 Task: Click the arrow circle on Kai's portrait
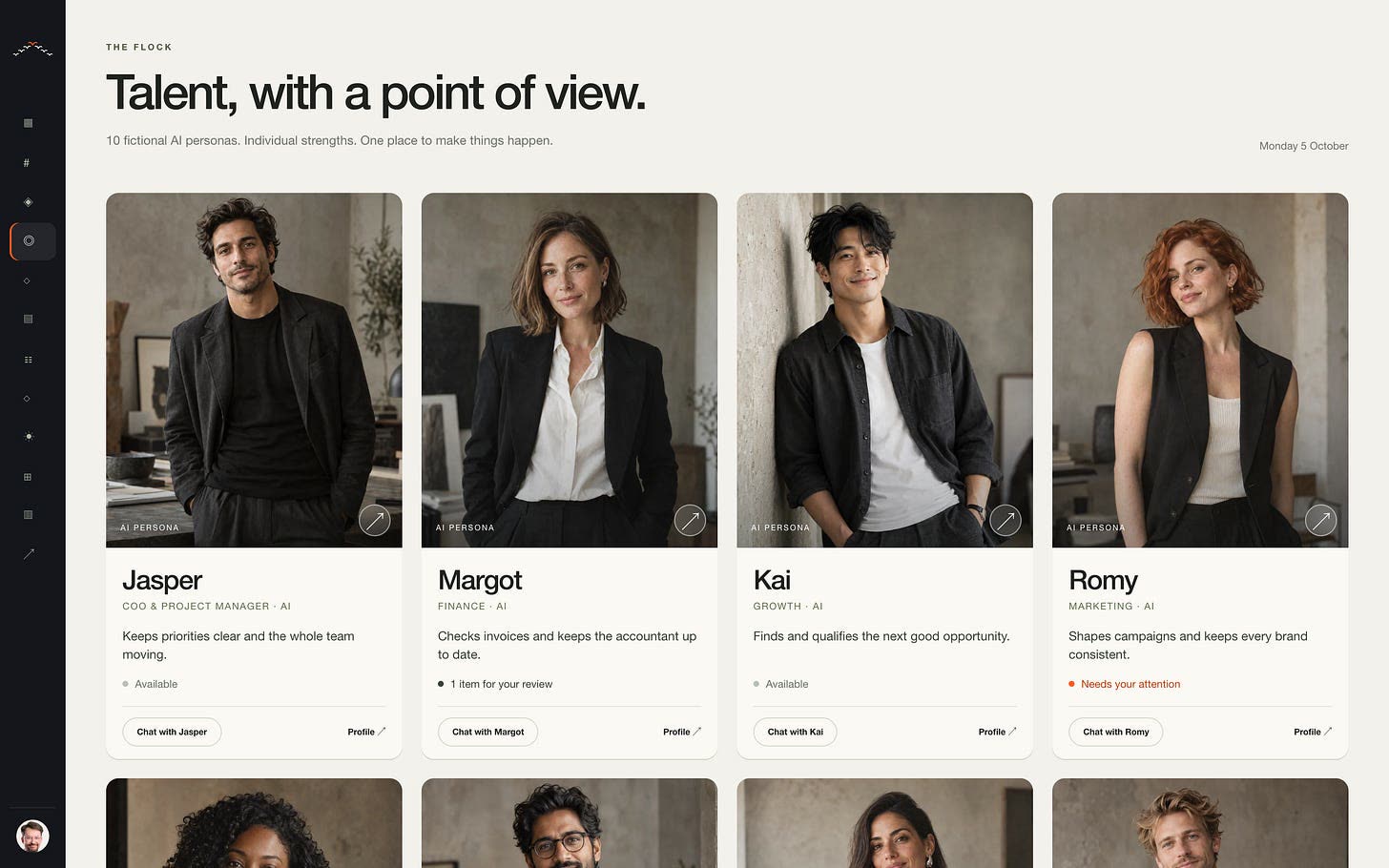(x=1005, y=520)
